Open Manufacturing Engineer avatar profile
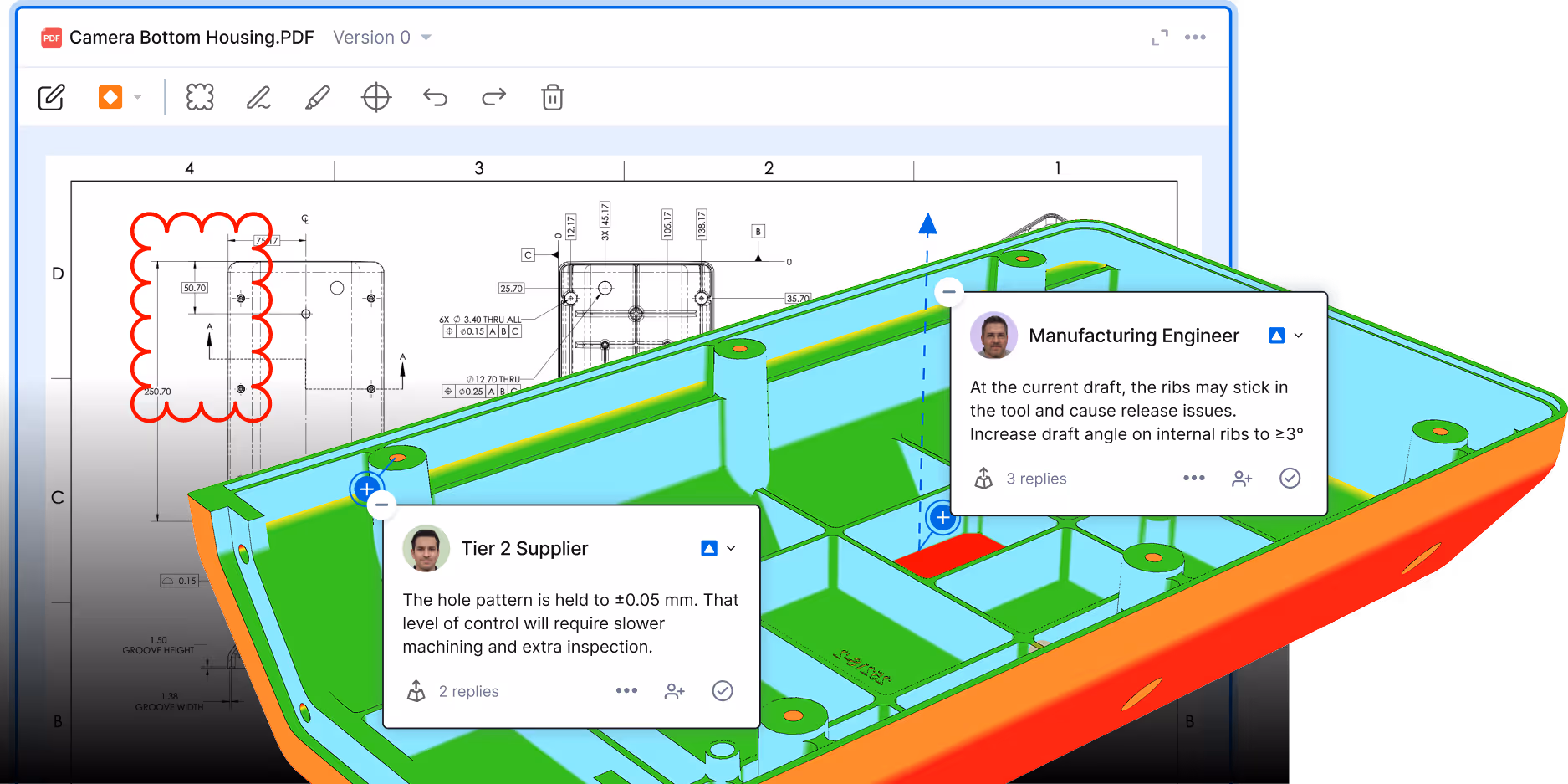 pyautogui.click(x=993, y=336)
